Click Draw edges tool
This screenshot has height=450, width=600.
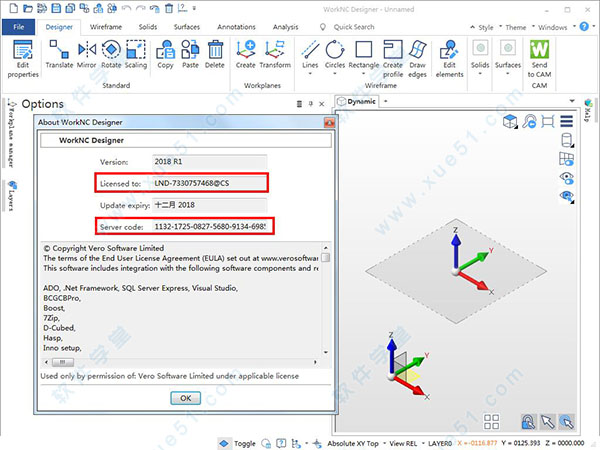(417, 59)
